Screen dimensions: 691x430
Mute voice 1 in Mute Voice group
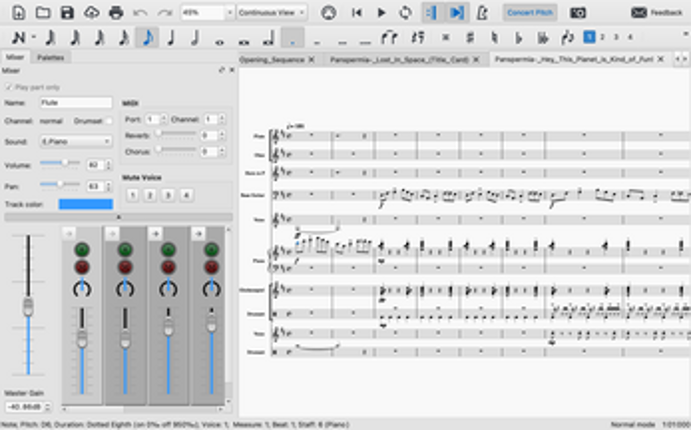[132, 195]
